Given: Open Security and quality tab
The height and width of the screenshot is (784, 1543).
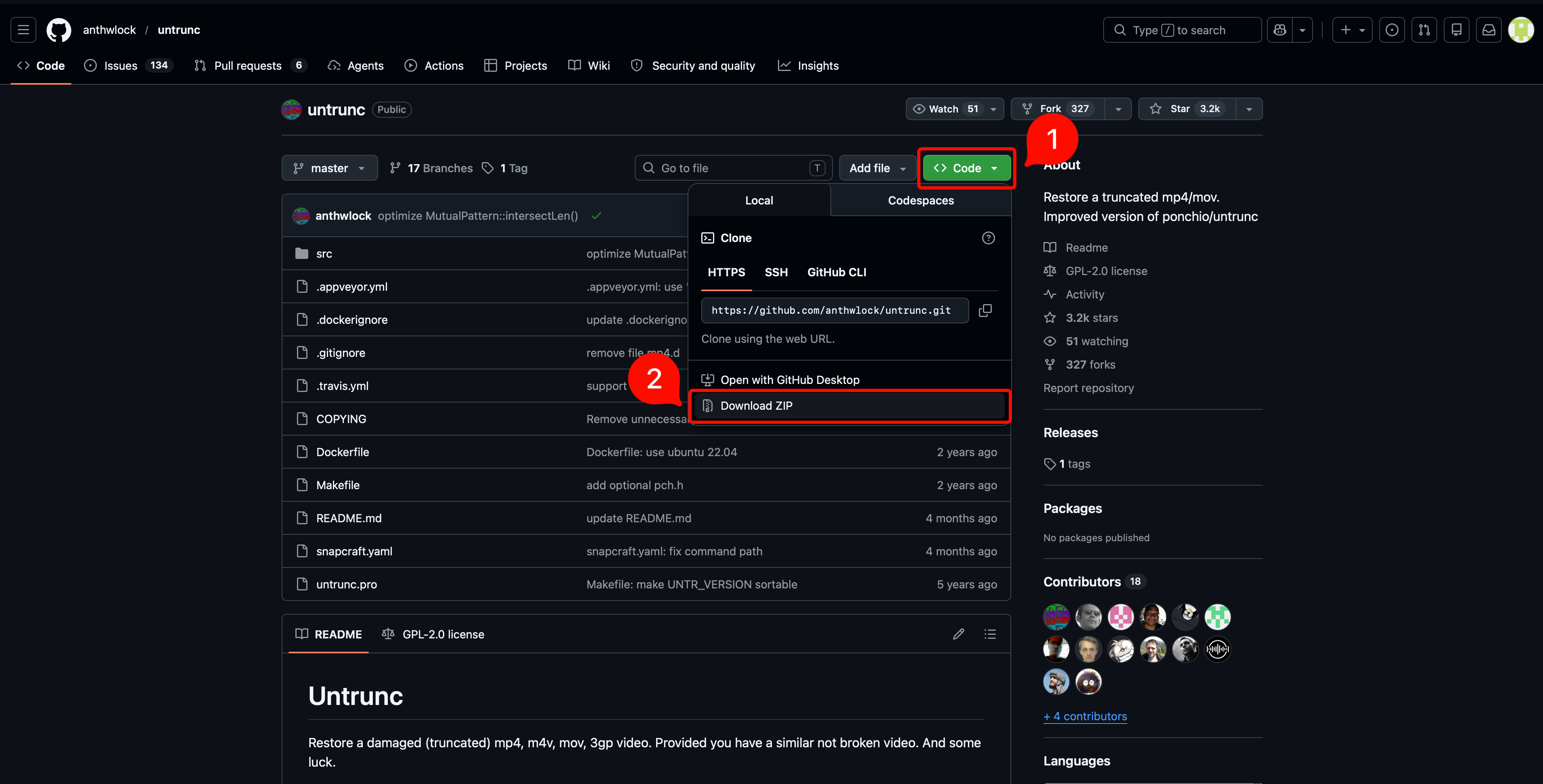Looking at the screenshot, I should tap(693, 66).
